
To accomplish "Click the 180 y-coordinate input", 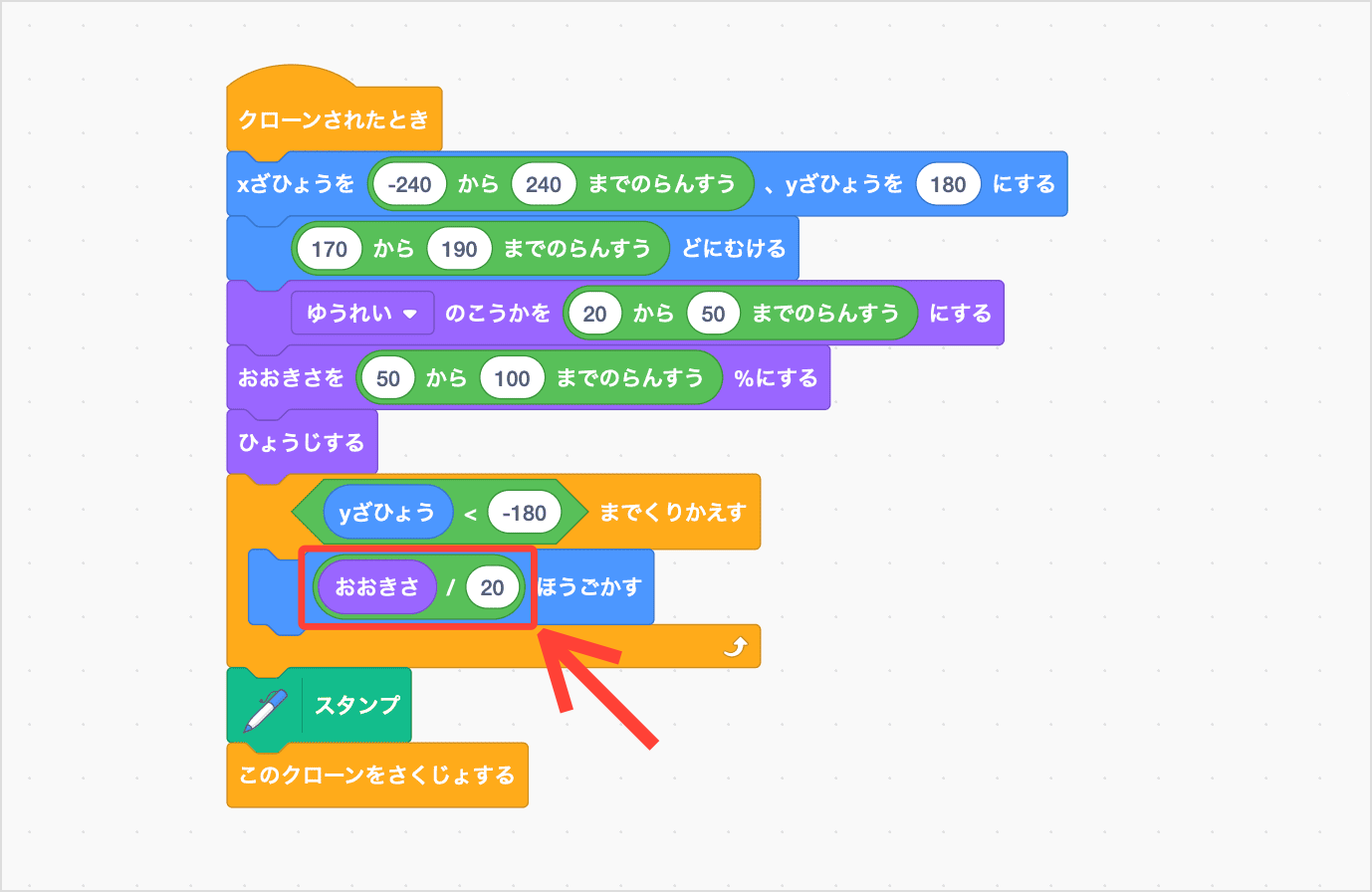I will [x=948, y=184].
